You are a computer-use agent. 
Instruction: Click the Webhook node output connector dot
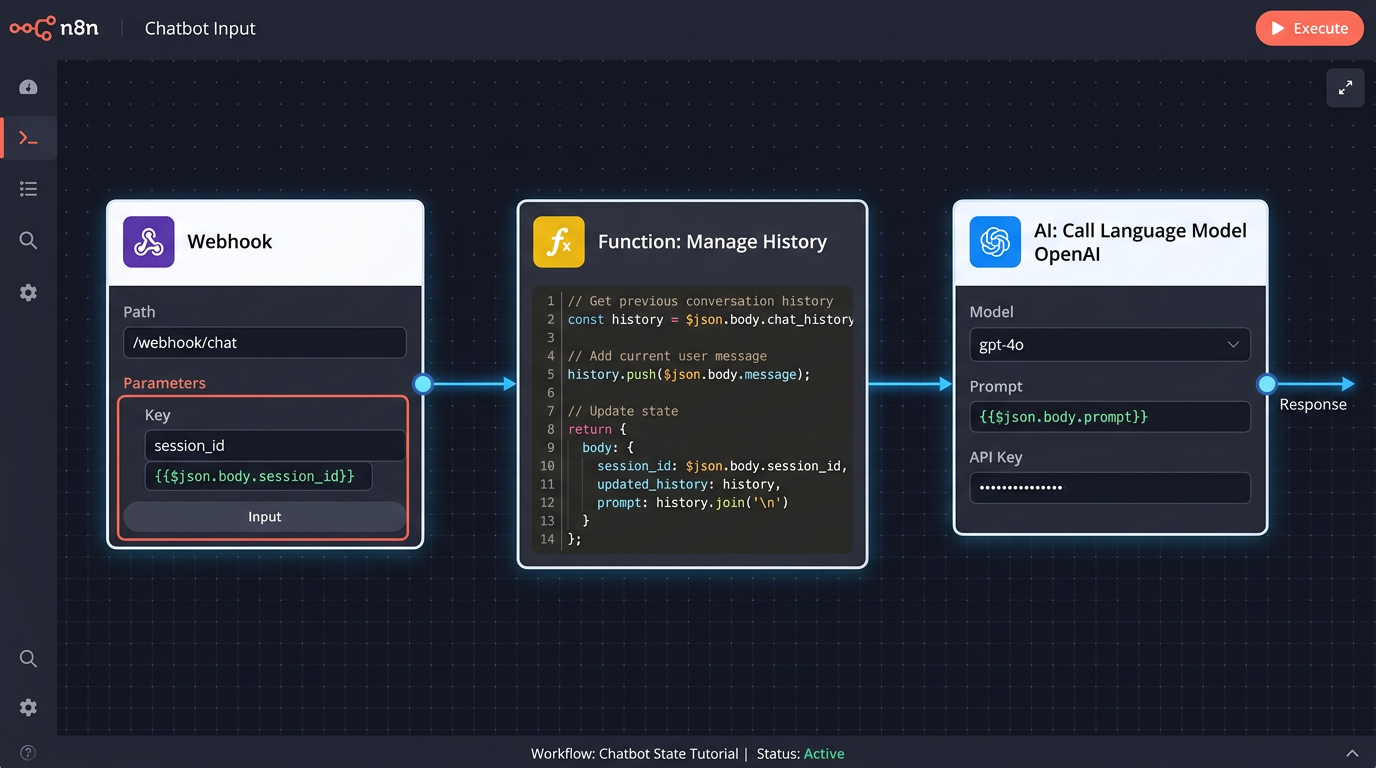coord(423,384)
